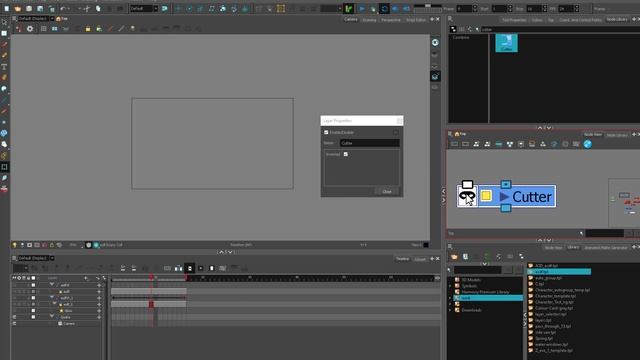Click the red playhead marker on the Timeline ruler

[151, 277]
